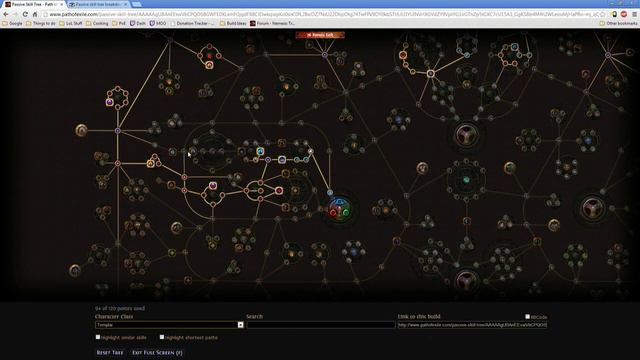The image size is (640, 360).
Task: Click the Templar class start portrait node
Action: point(340,209)
